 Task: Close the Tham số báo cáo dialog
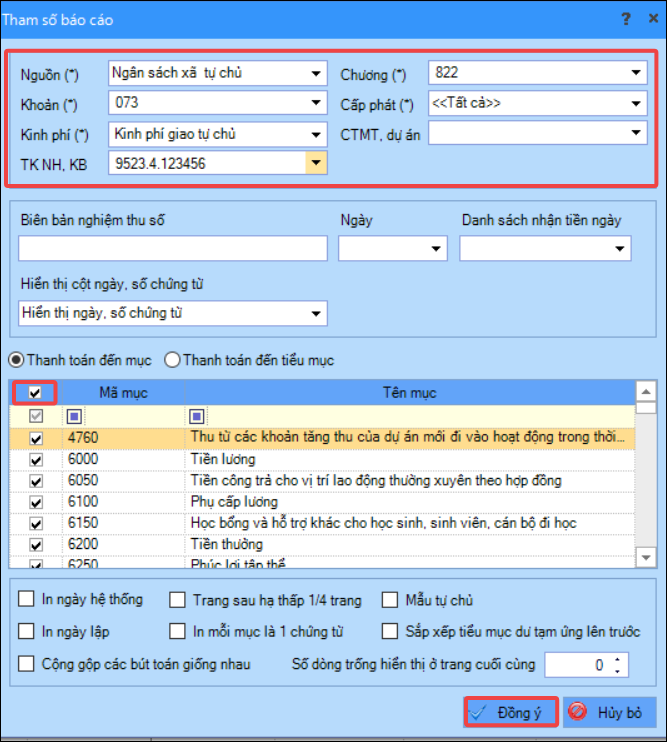coord(653,18)
